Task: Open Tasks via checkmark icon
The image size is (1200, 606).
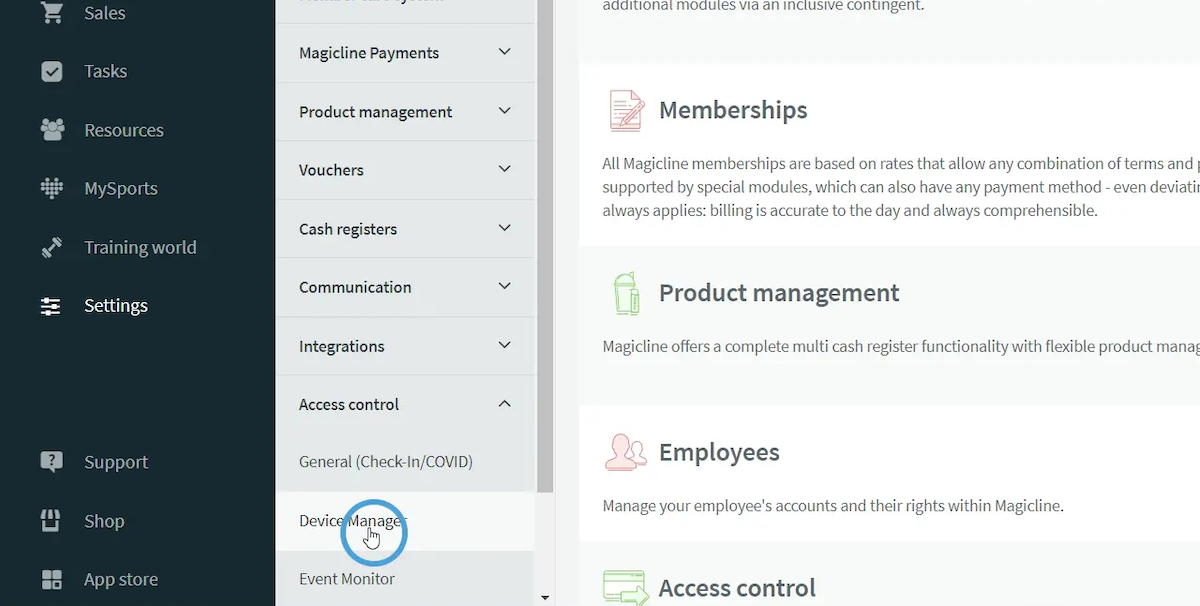Action: tap(51, 72)
